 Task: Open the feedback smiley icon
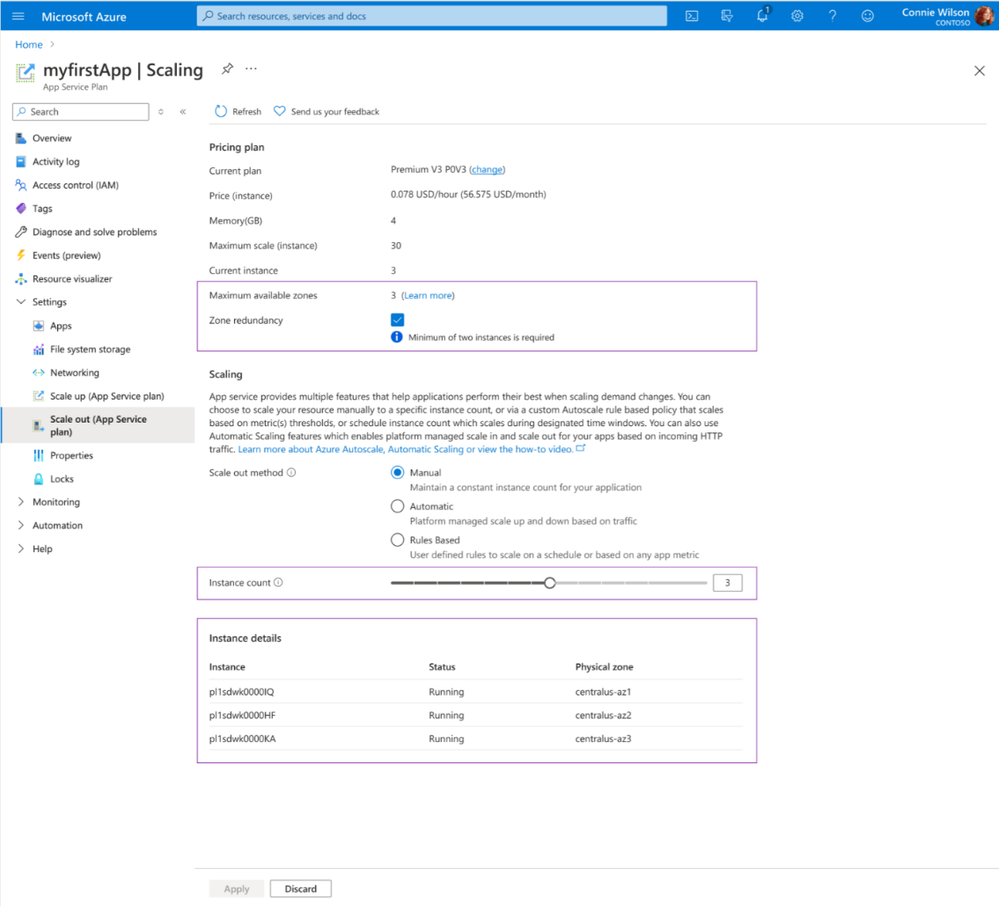pos(868,17)
